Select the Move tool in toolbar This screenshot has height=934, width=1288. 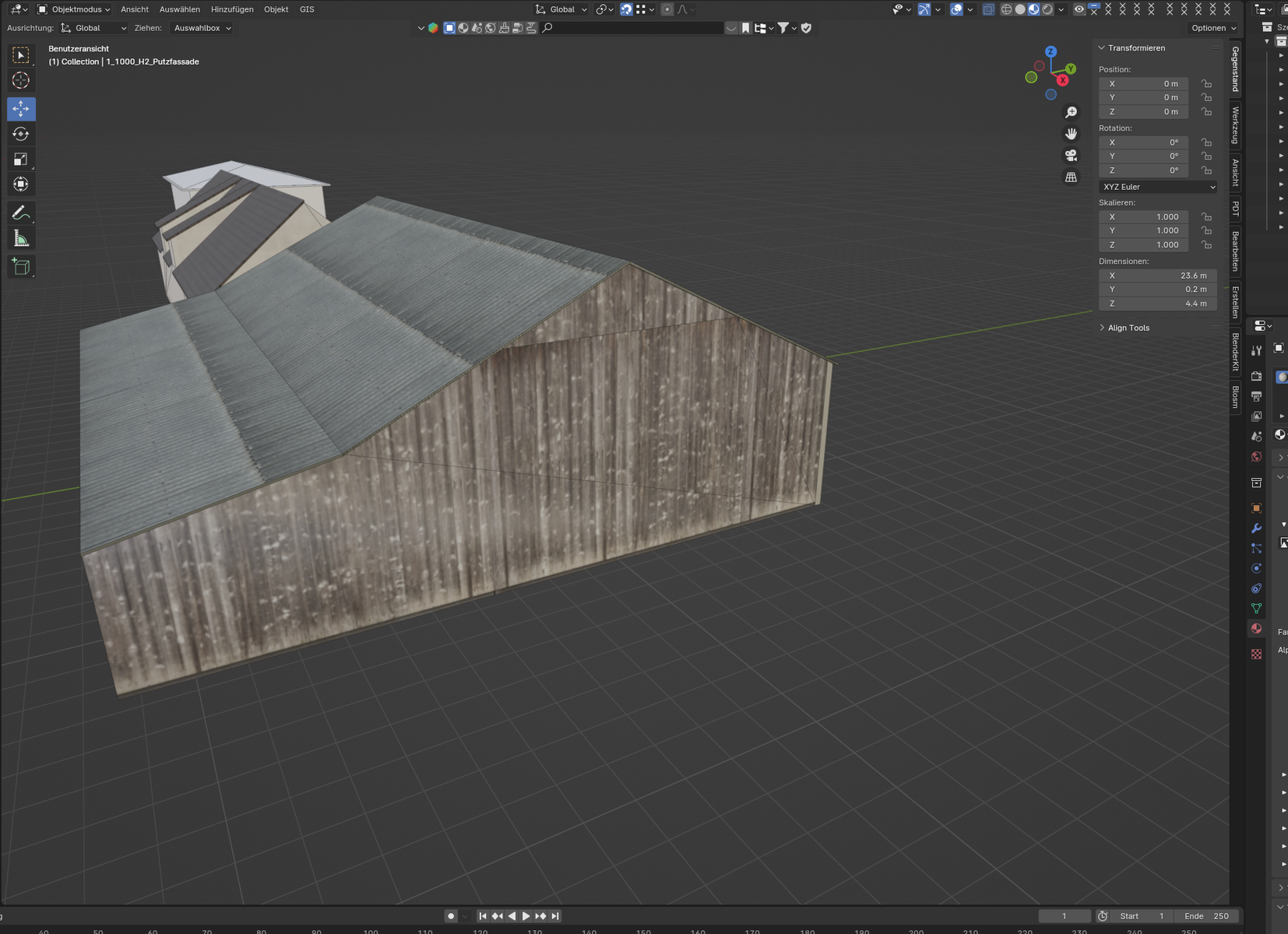(x=21, y=109)
